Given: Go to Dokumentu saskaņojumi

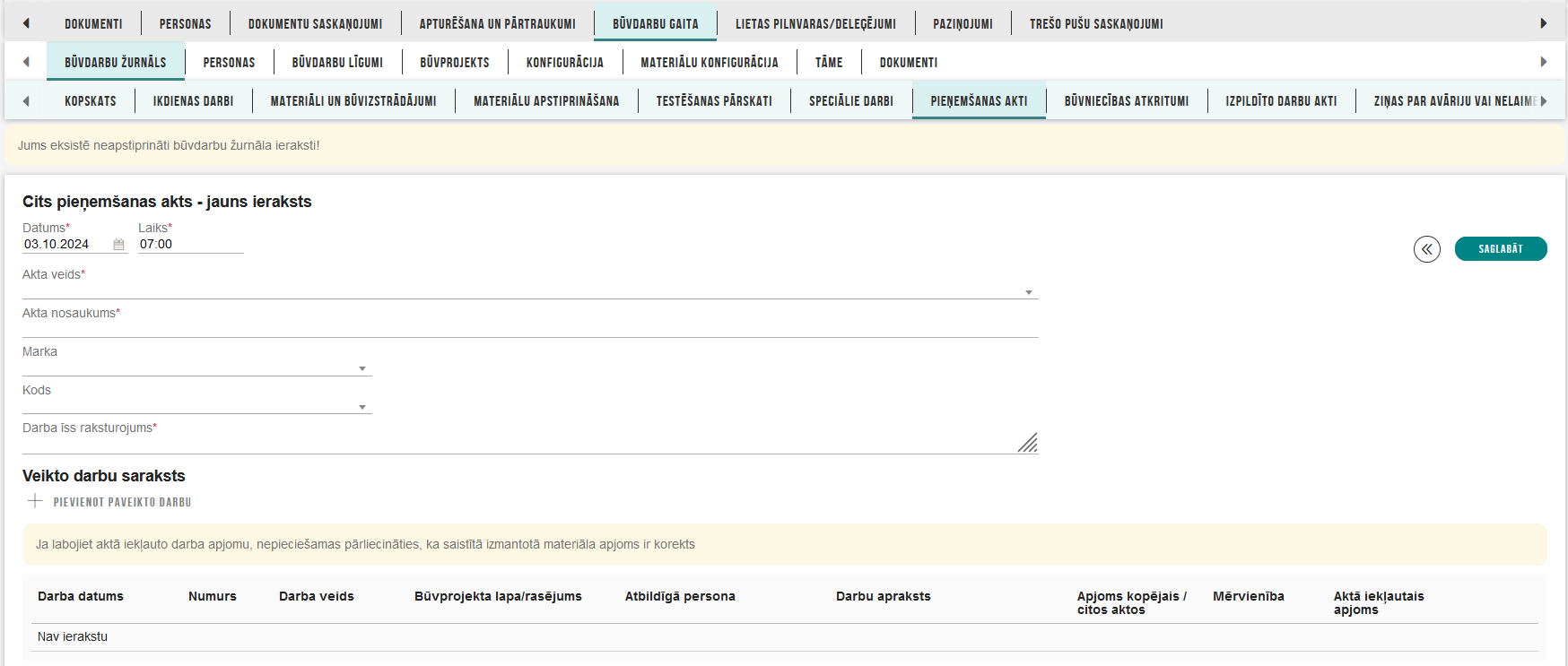Looking at the screenshot, I should (x=315, y=23).
